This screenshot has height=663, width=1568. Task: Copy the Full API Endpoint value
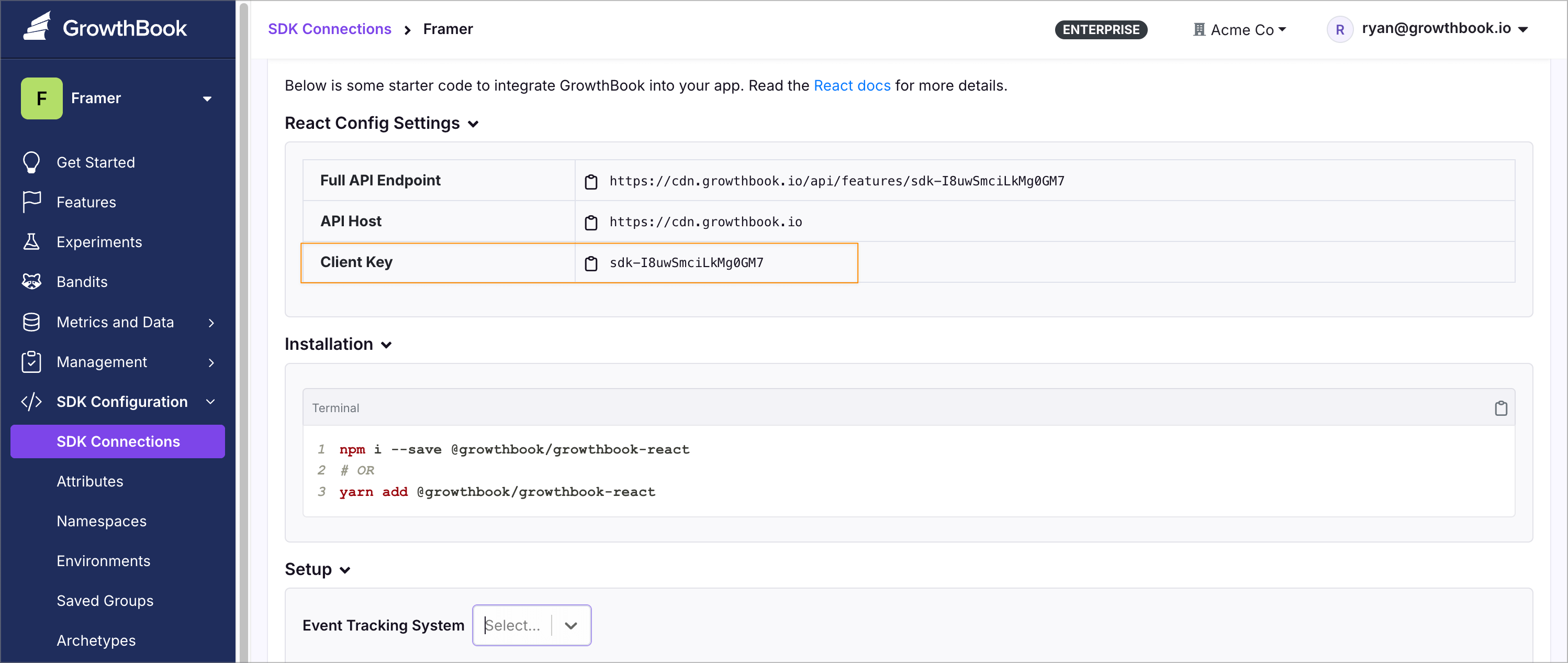click(591, 181)
